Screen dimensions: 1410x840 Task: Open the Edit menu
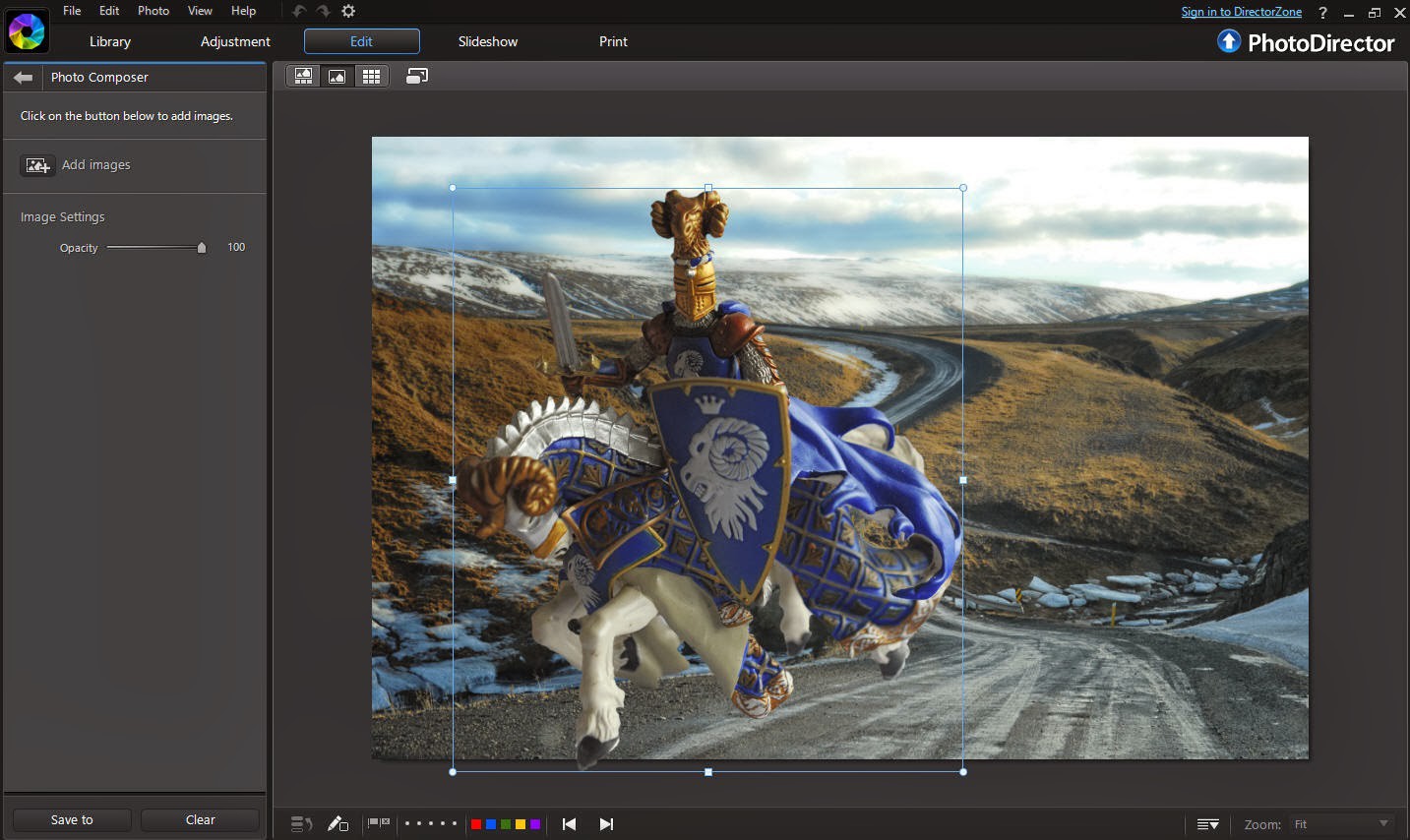(109, 11)
